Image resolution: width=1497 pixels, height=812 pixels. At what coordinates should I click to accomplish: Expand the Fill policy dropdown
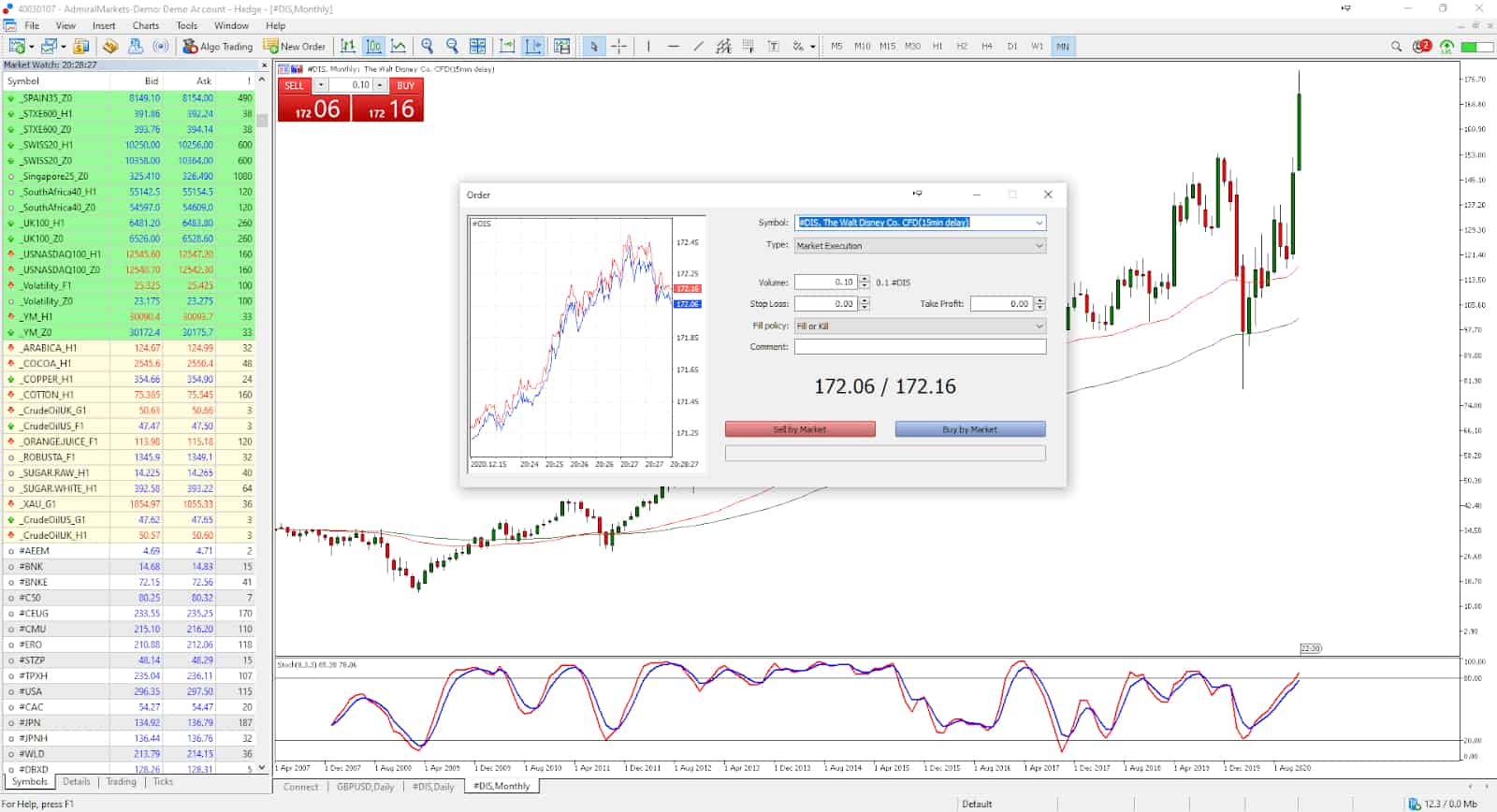coord(1039,326)
